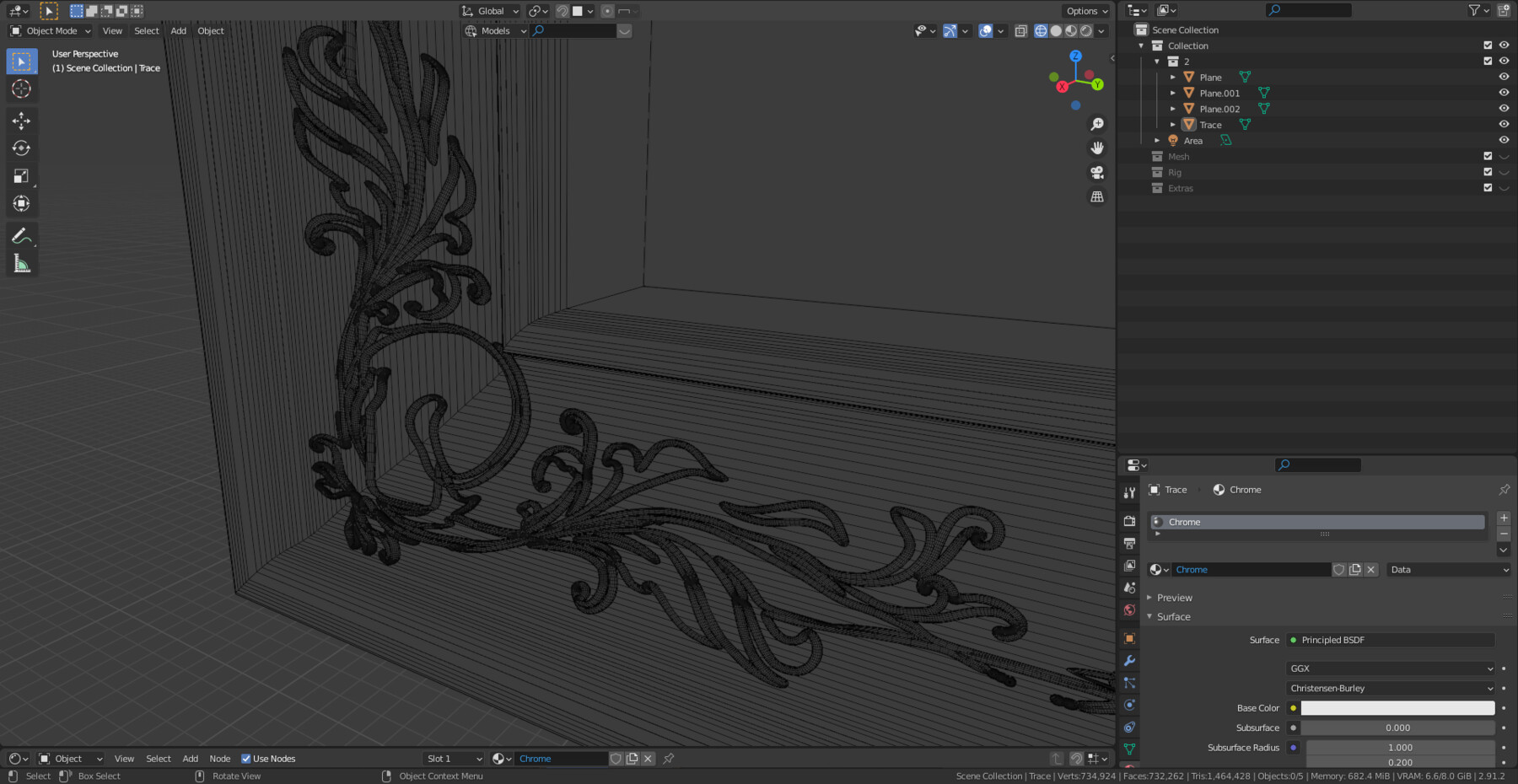Click the Principled BSDF surface button

(x=1391, y=640)
